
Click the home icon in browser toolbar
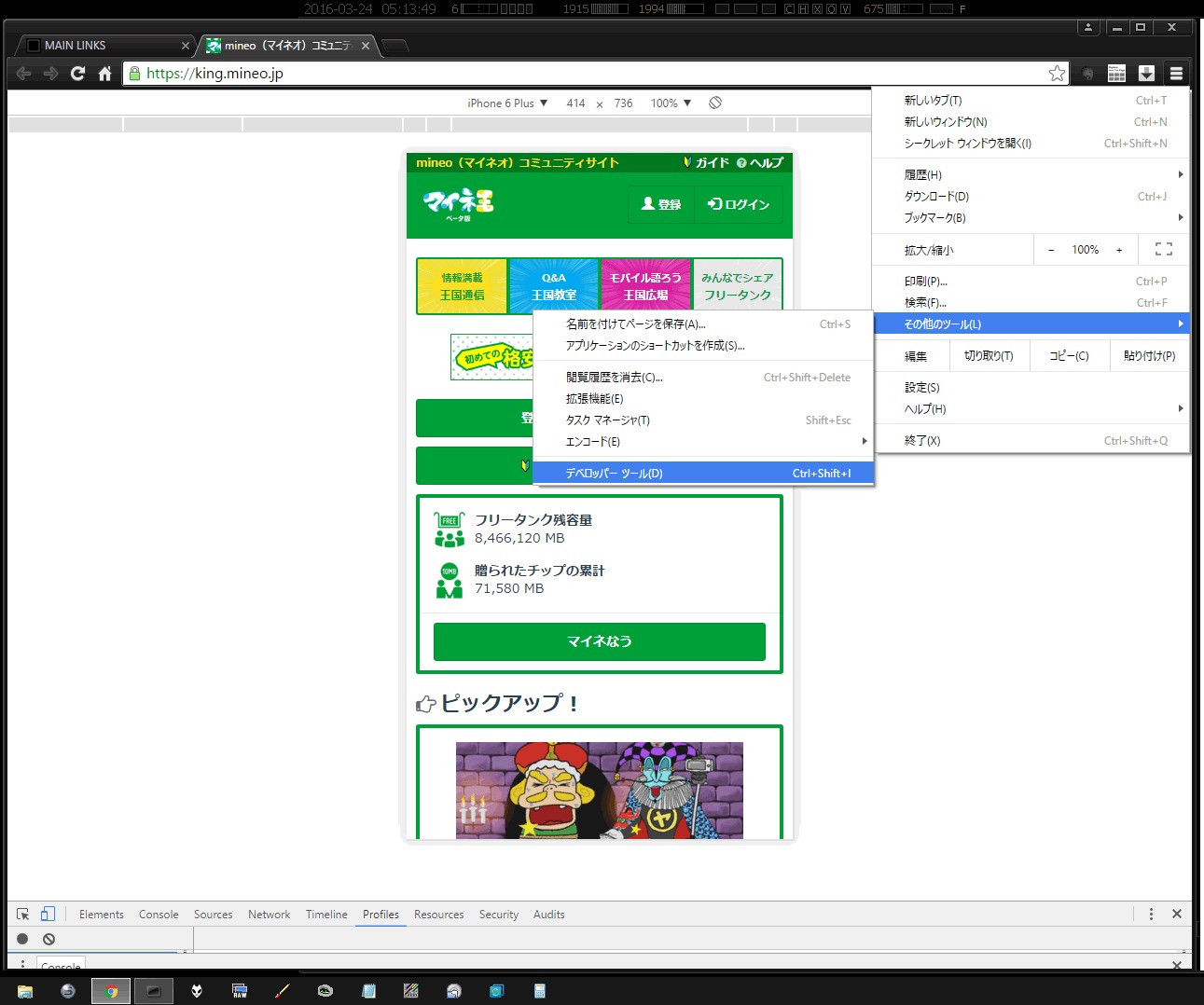tap(104, 74)
